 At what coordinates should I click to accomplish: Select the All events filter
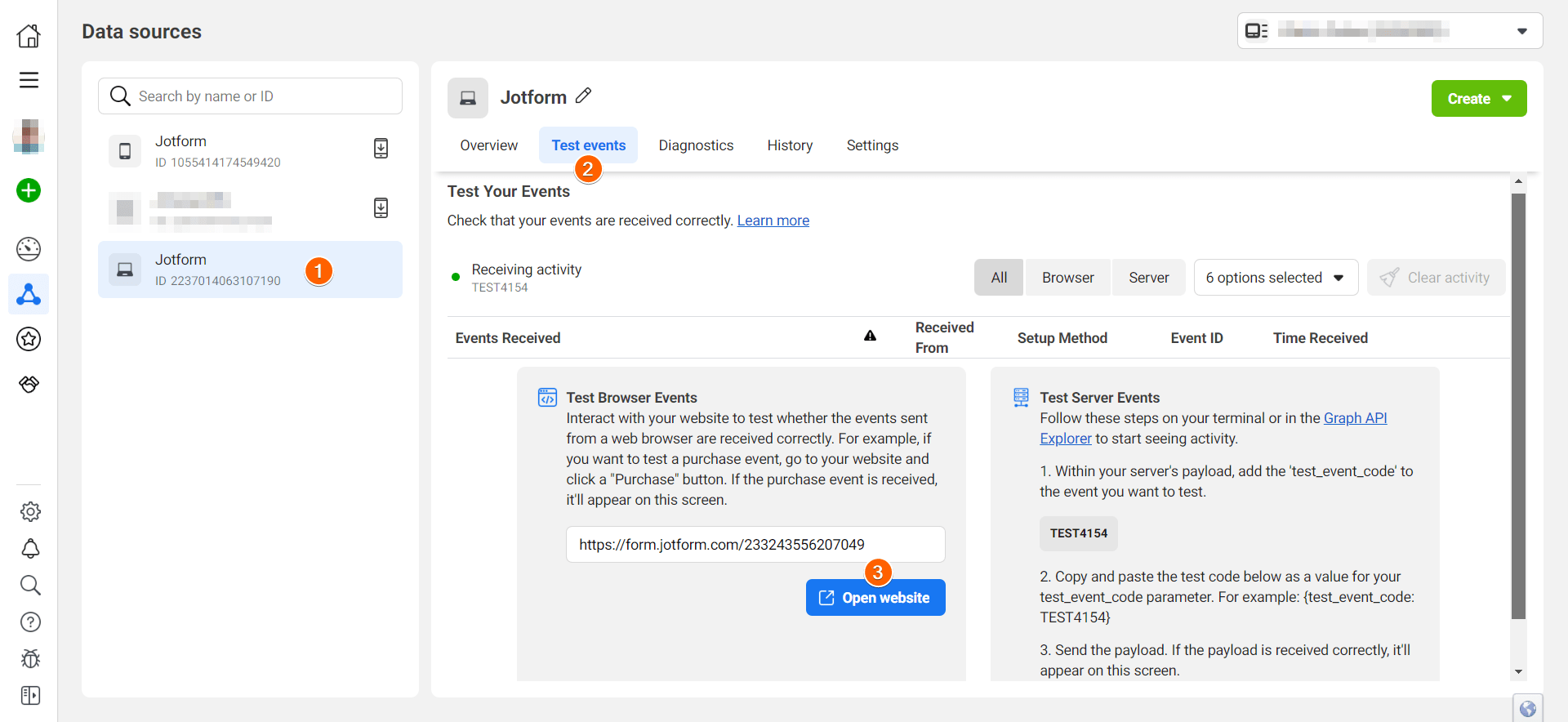998,278
